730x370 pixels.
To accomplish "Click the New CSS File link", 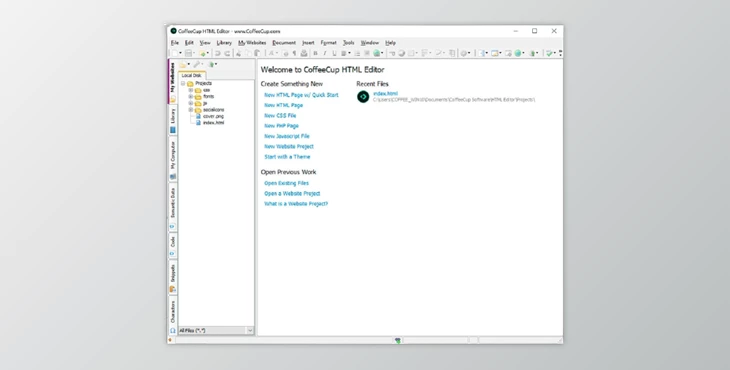I will point(280,115).
